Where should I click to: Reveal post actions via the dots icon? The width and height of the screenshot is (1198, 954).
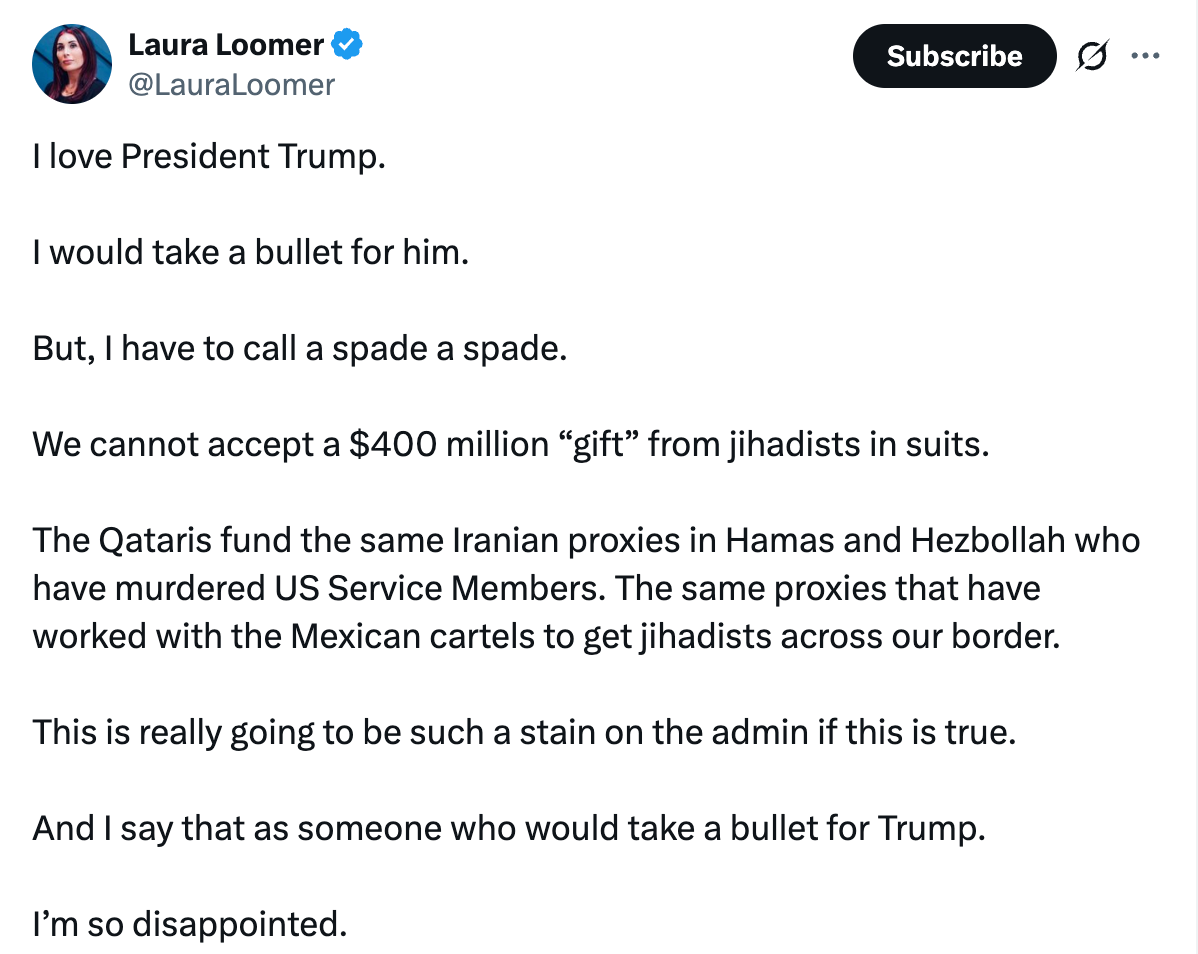1146,56
